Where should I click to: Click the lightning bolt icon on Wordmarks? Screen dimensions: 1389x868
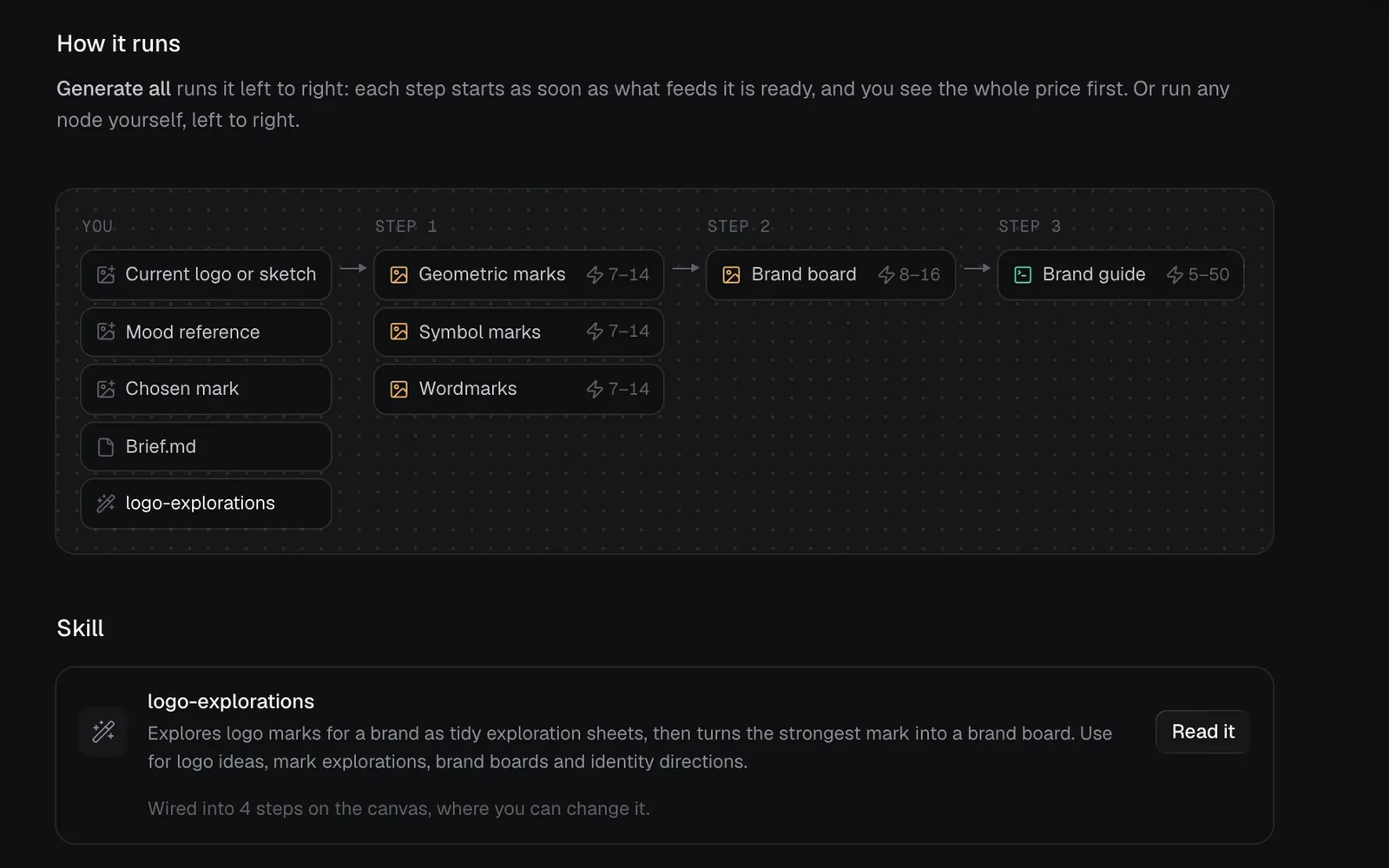595,389
